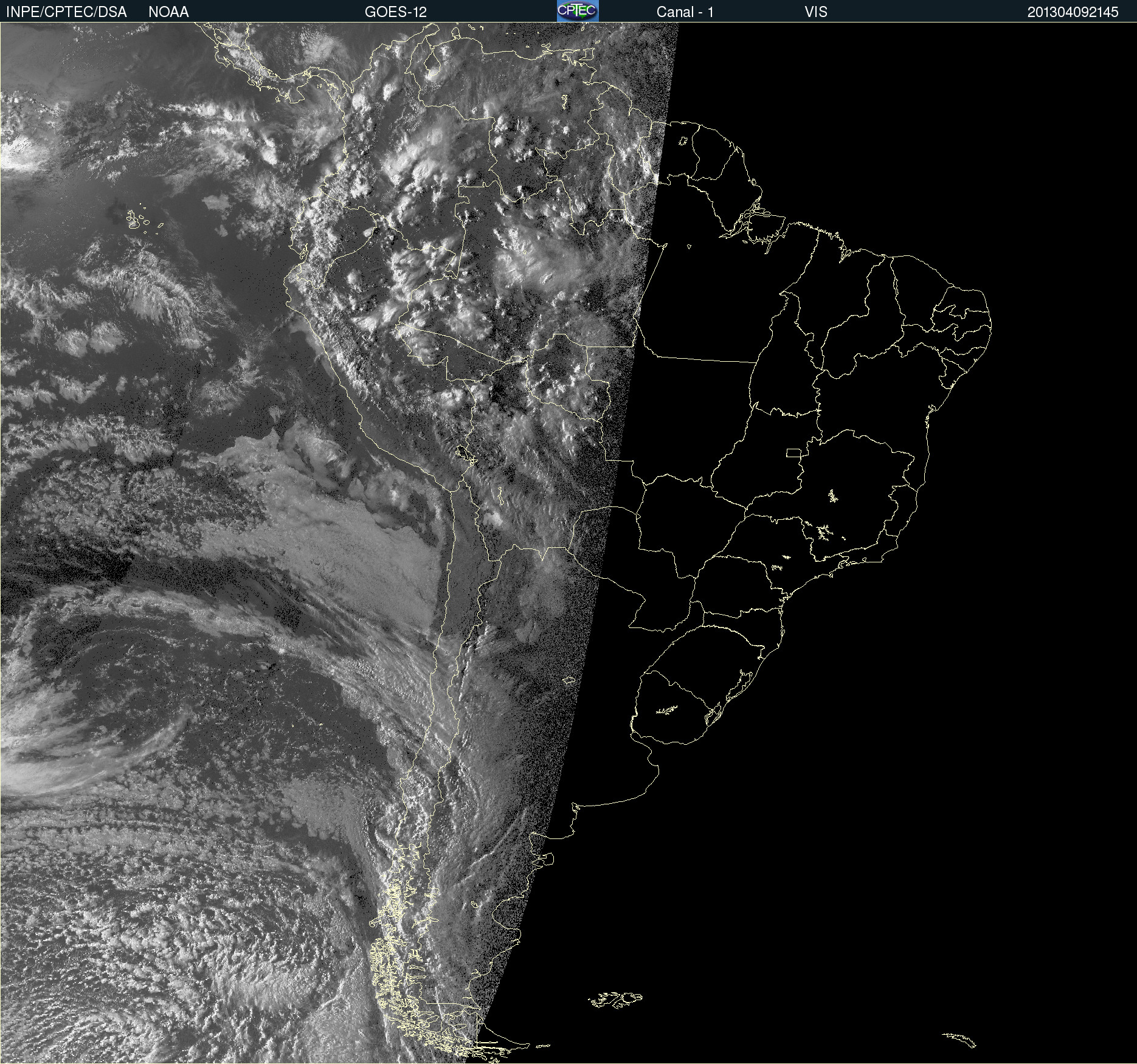Click the VIS band label

(x=816, y=12)
